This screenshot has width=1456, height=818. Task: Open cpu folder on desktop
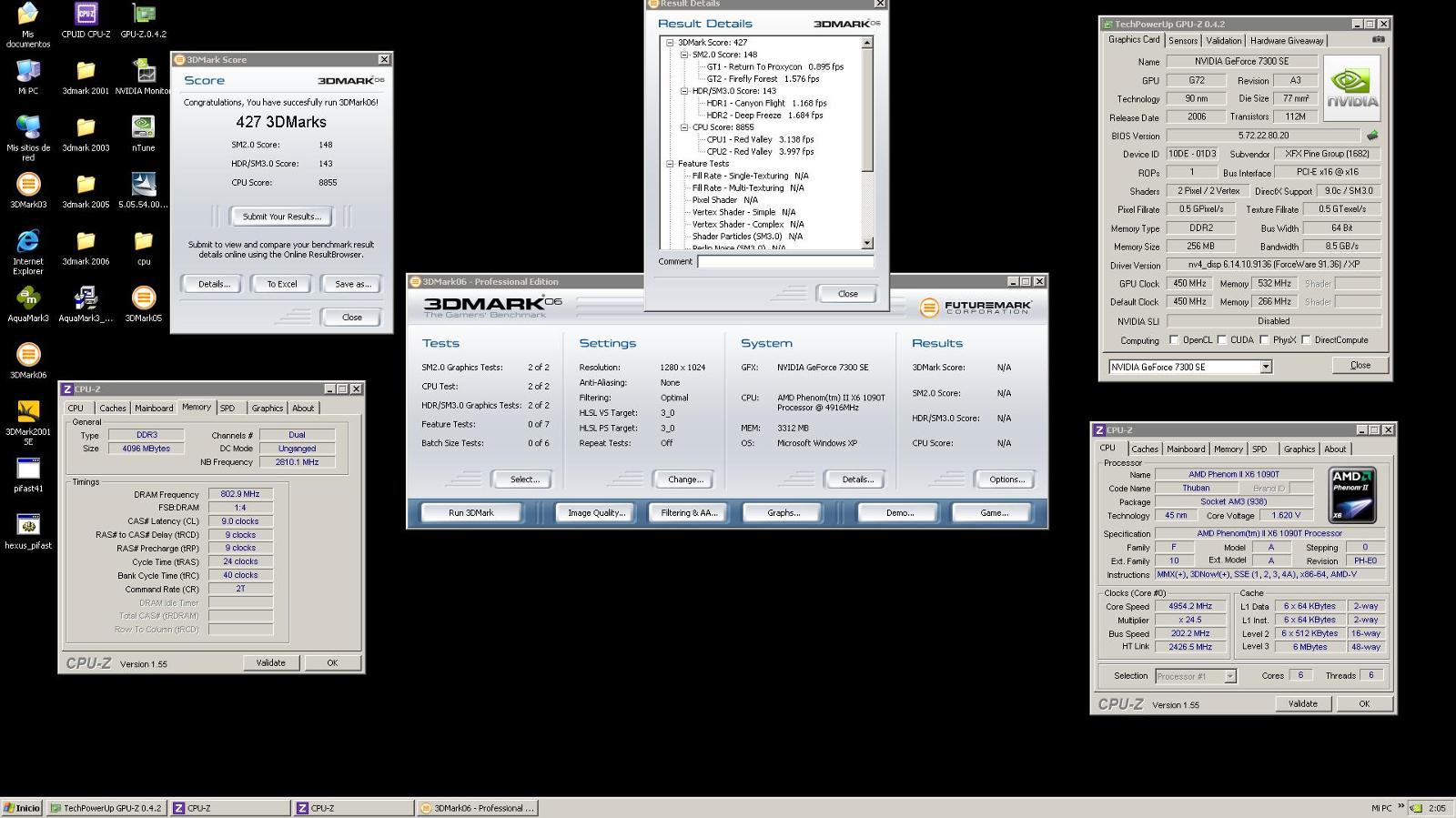click(144, 247)
